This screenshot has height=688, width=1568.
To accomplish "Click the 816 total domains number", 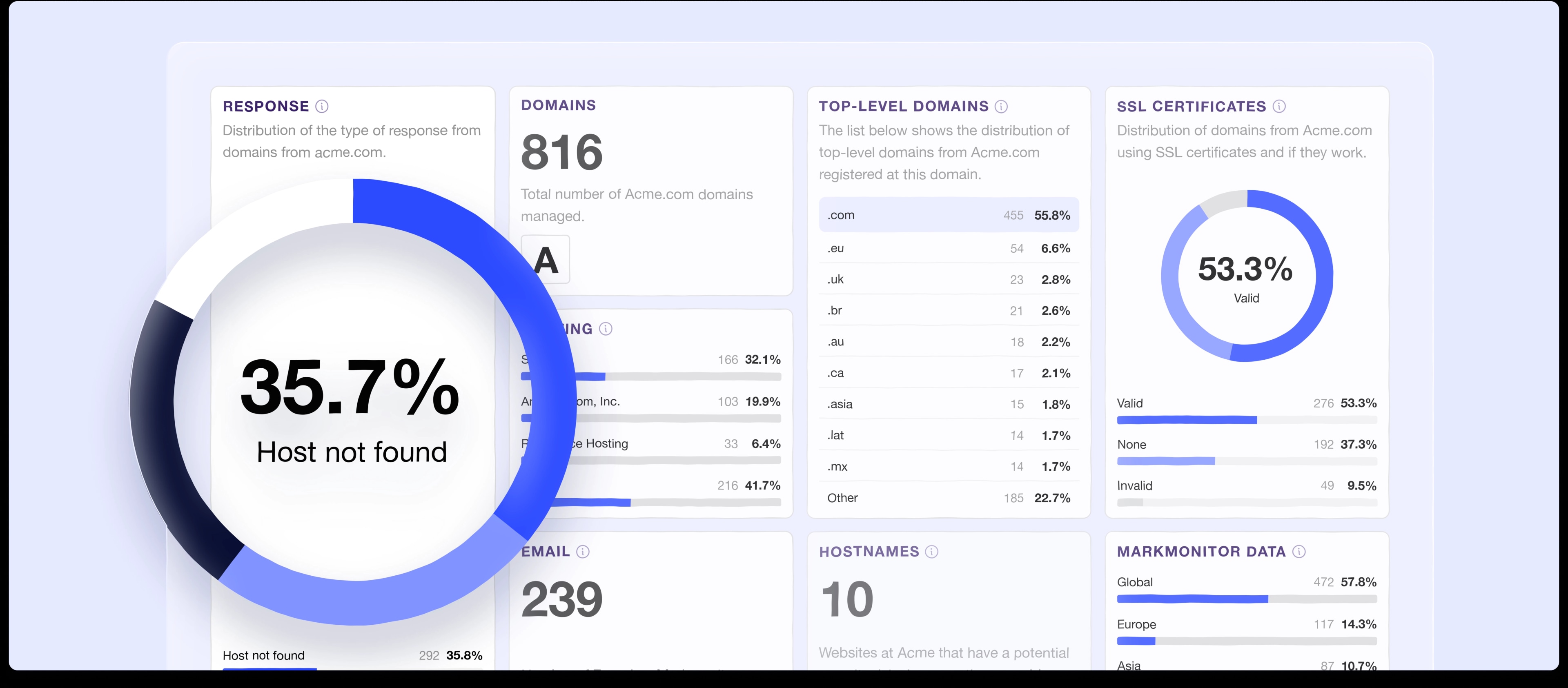I will coord(562,152).
